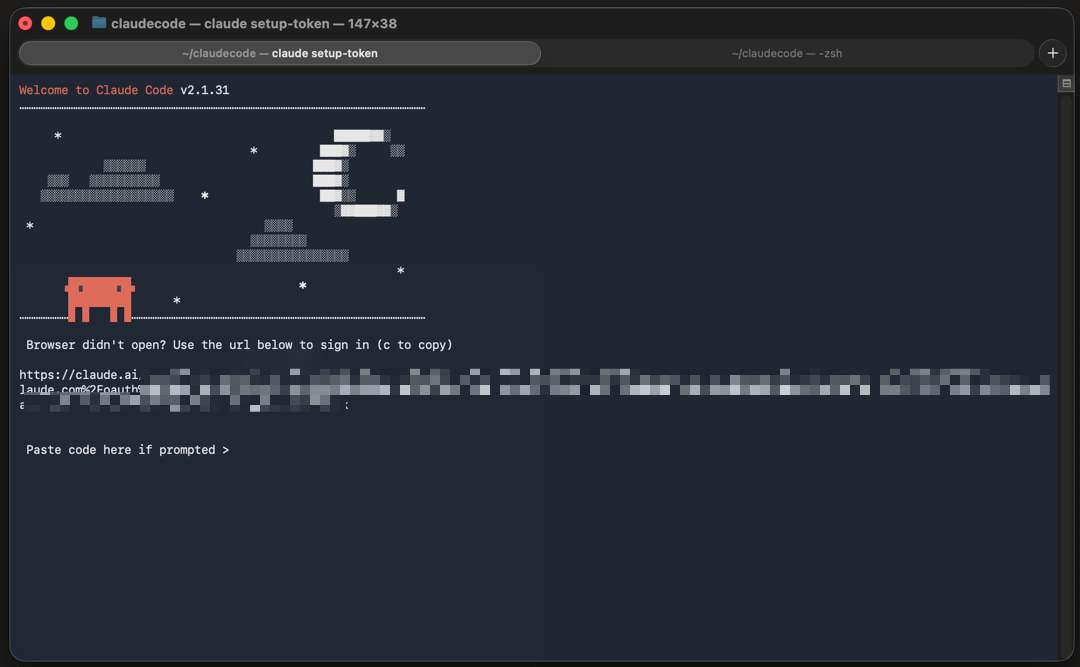Viewport: 1080px width, 667px height.
Task: Switch to the claude setup-token tab
Action: click(x=280, y=53)
